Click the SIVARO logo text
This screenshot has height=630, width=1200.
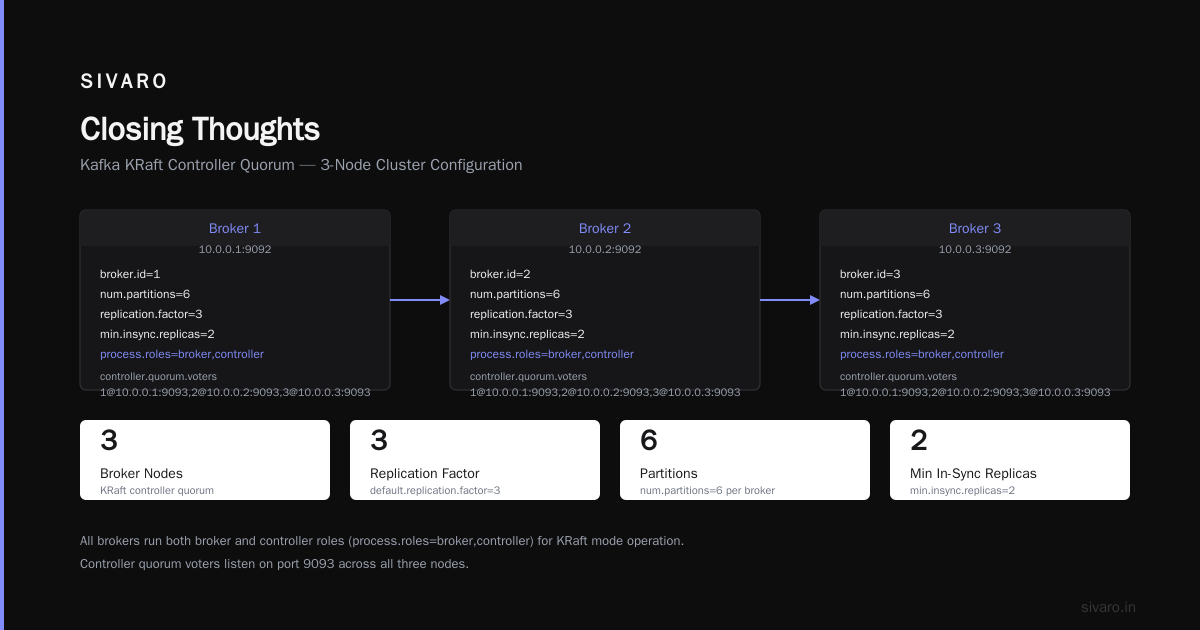tap(124, 81)
